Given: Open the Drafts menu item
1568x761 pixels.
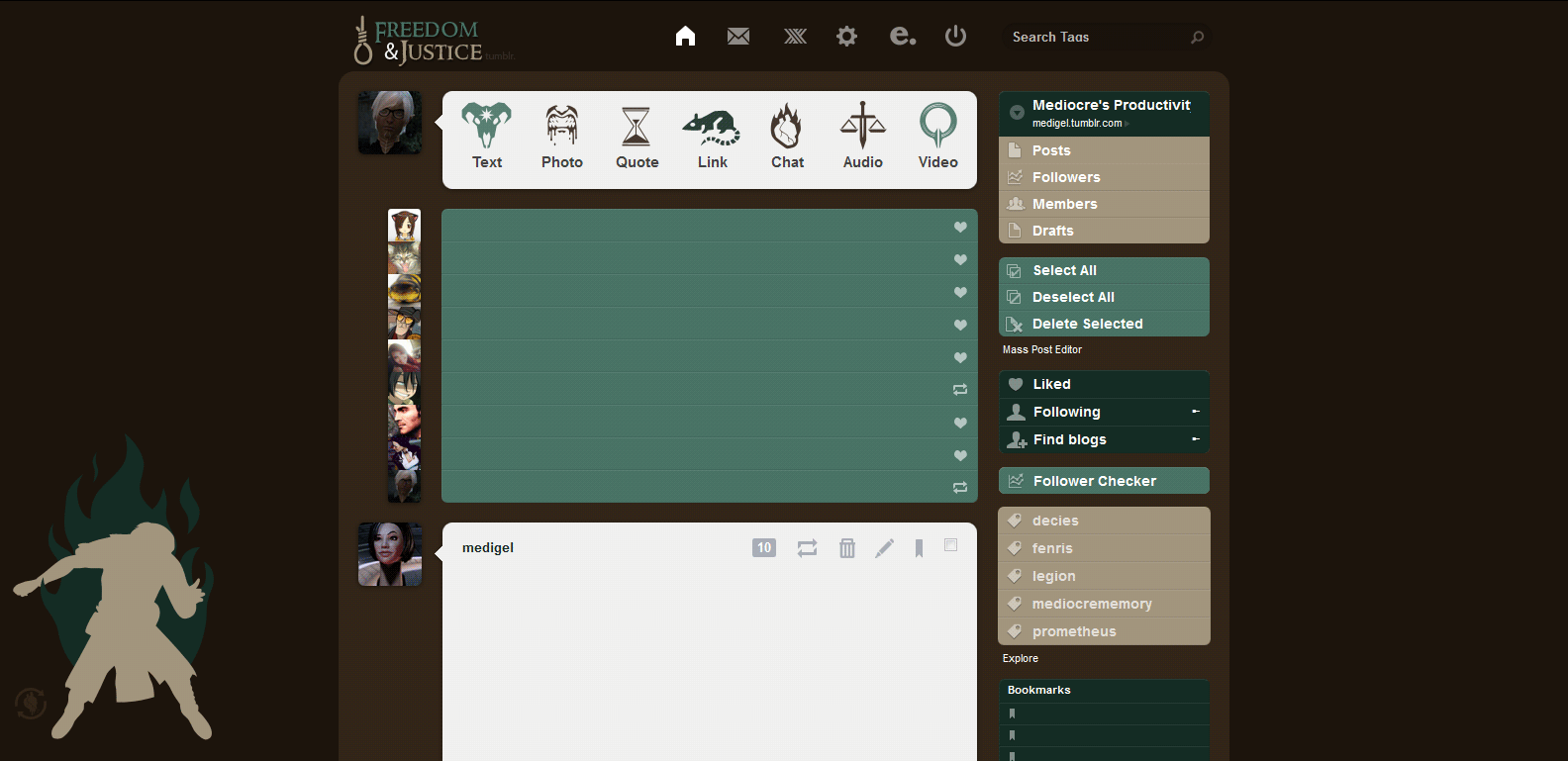Looking at the screenshot, I should tap(1104, 231).
